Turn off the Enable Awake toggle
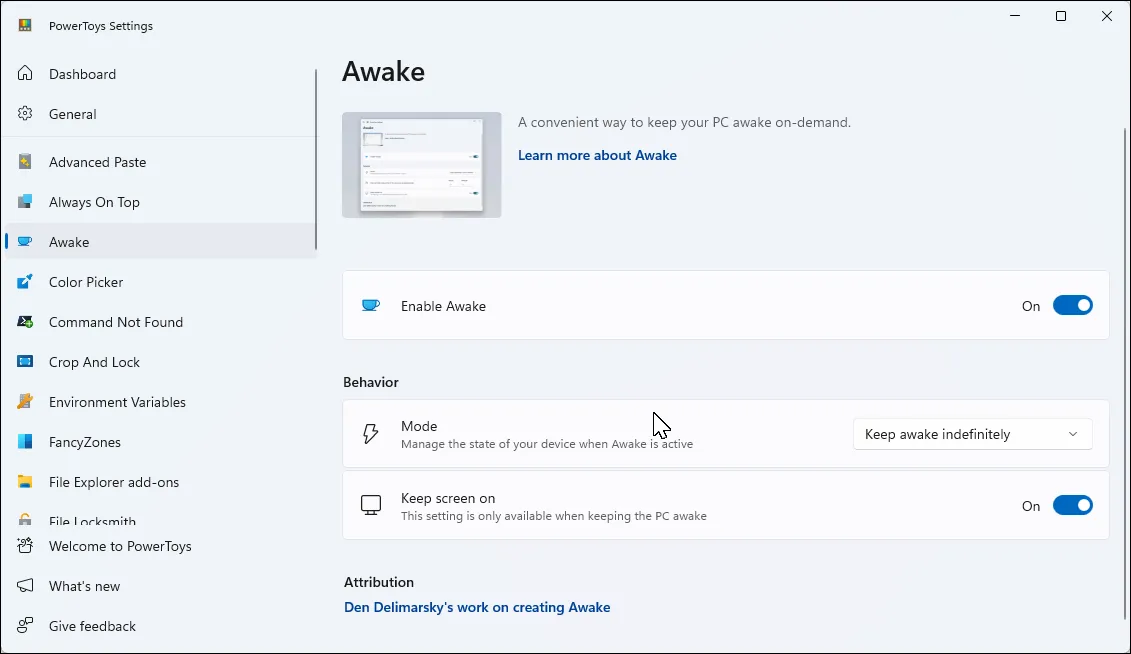Screen dimensions: 1131x654 point(1073,306)
